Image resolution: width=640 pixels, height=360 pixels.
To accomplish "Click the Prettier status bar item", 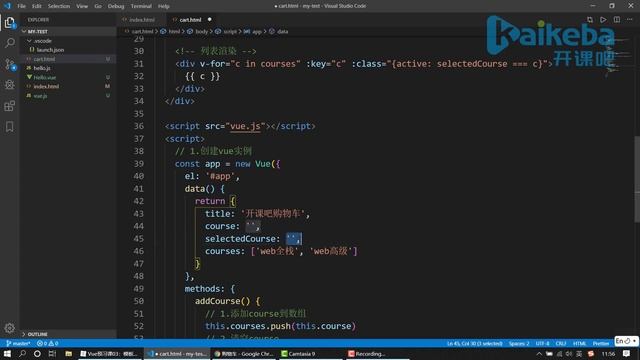I will coord(601,344).
